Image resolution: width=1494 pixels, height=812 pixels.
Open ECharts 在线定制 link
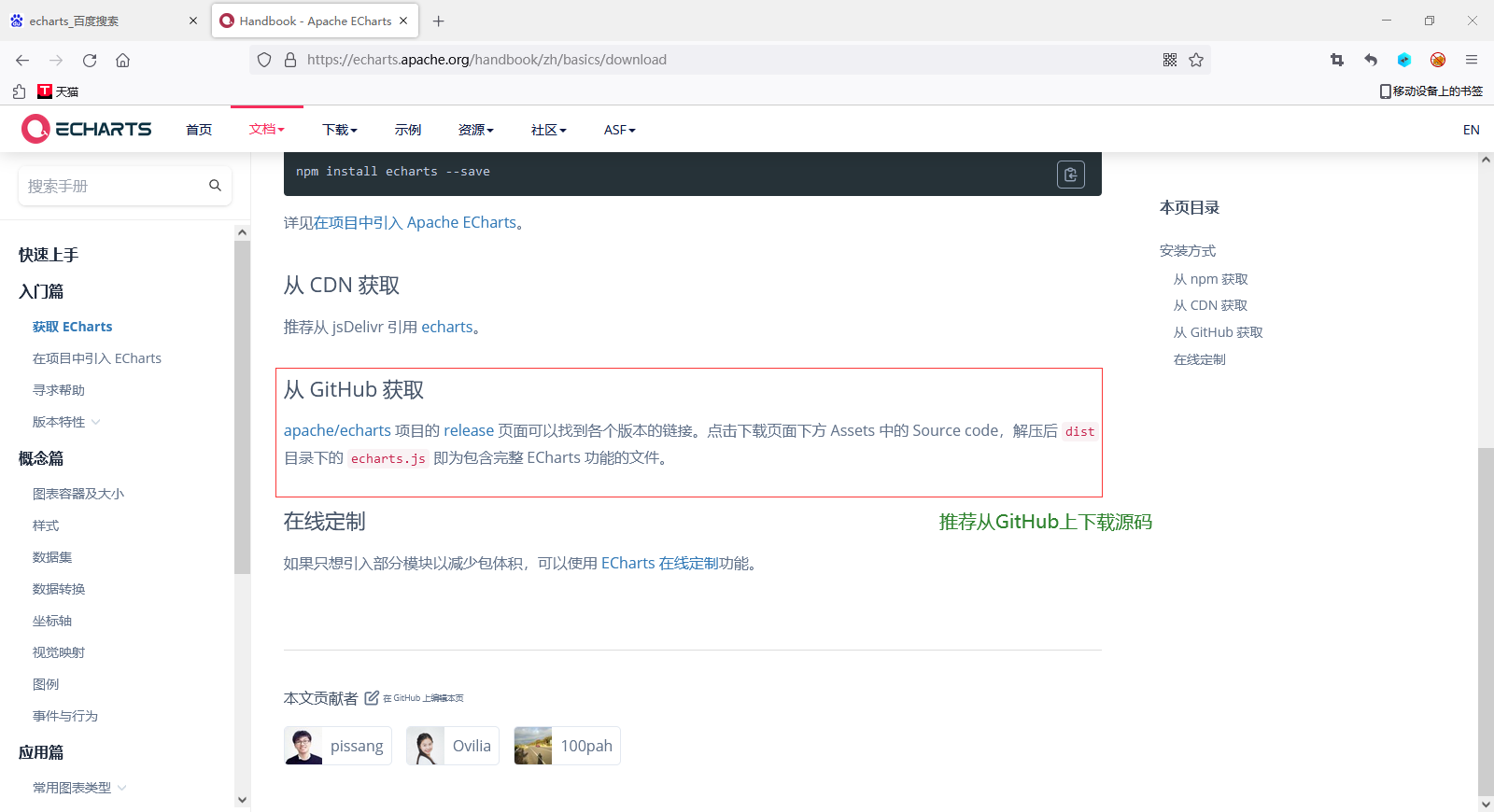point(660,563)
